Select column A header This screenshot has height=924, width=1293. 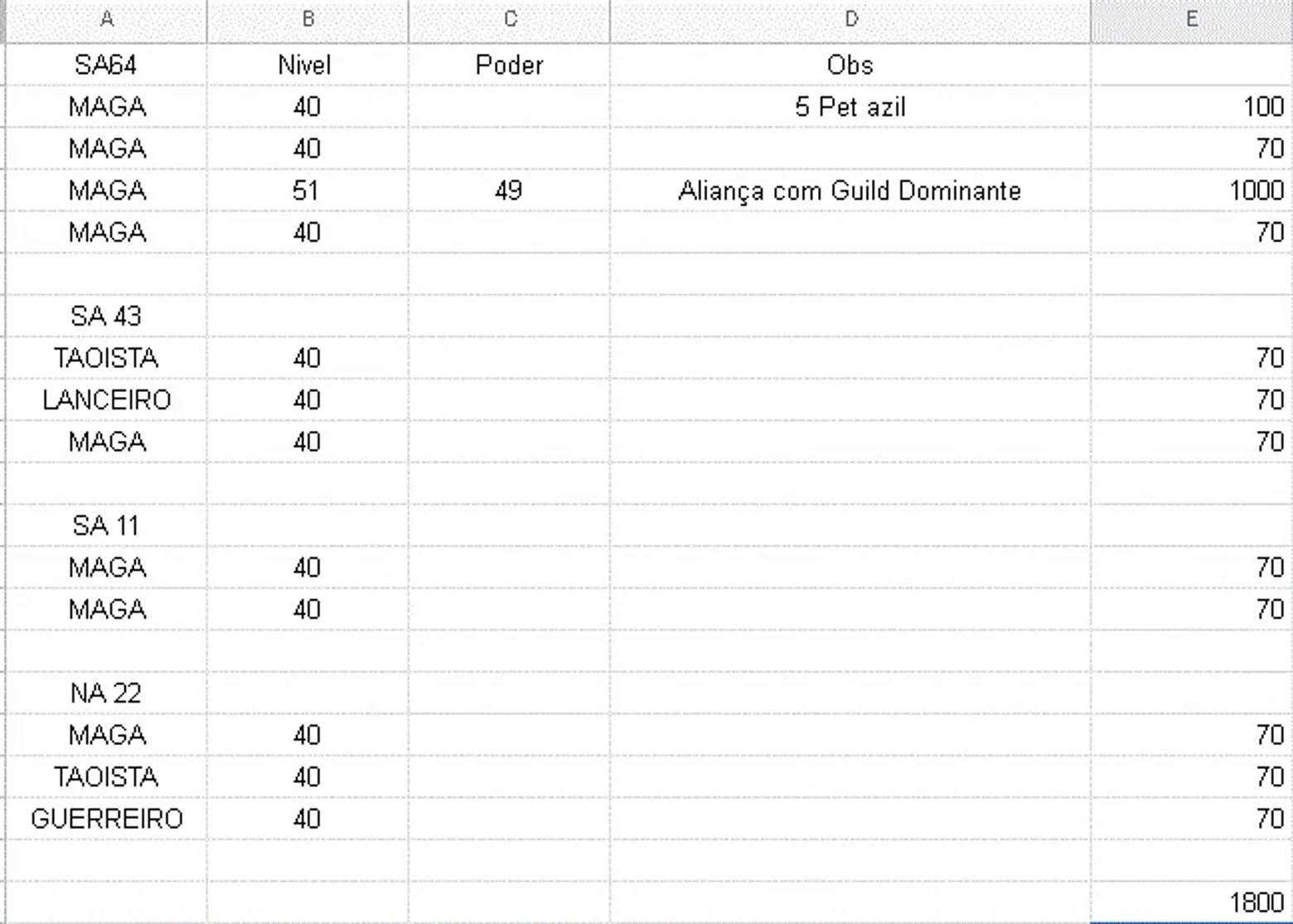tap(106, 21)
